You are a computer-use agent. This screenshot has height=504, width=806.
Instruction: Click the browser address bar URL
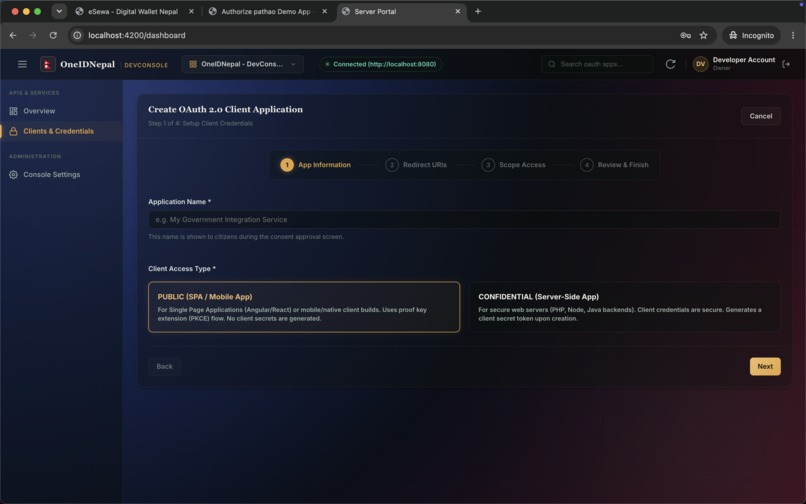click(x=137, y=35)
